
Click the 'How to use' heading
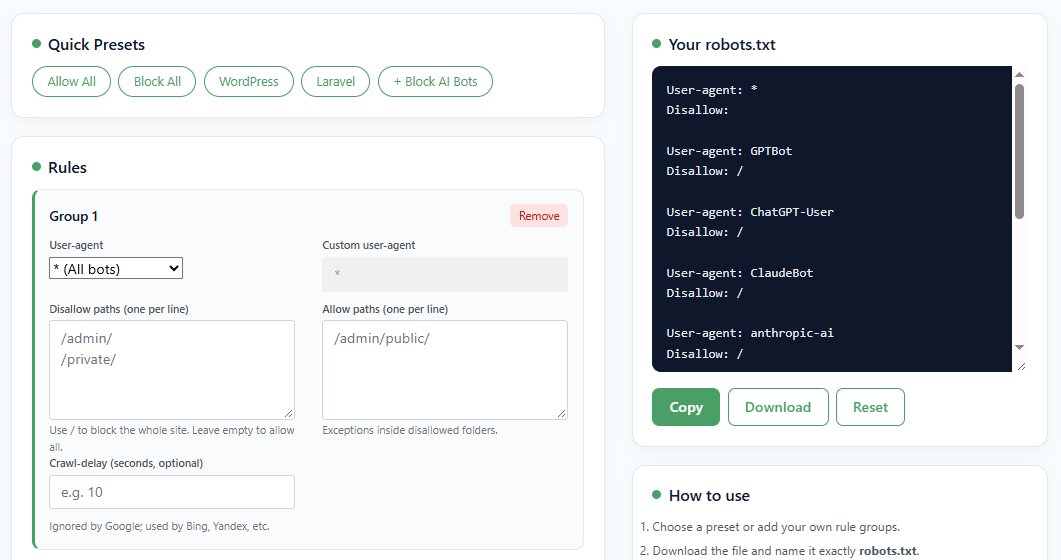coord(709,496)
